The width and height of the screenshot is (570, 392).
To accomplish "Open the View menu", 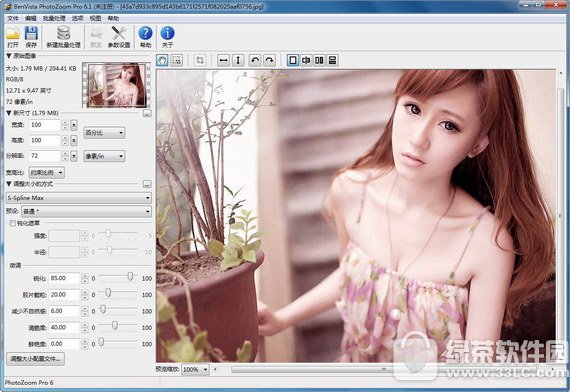I will pyautogui.click(x=96, y=18).
